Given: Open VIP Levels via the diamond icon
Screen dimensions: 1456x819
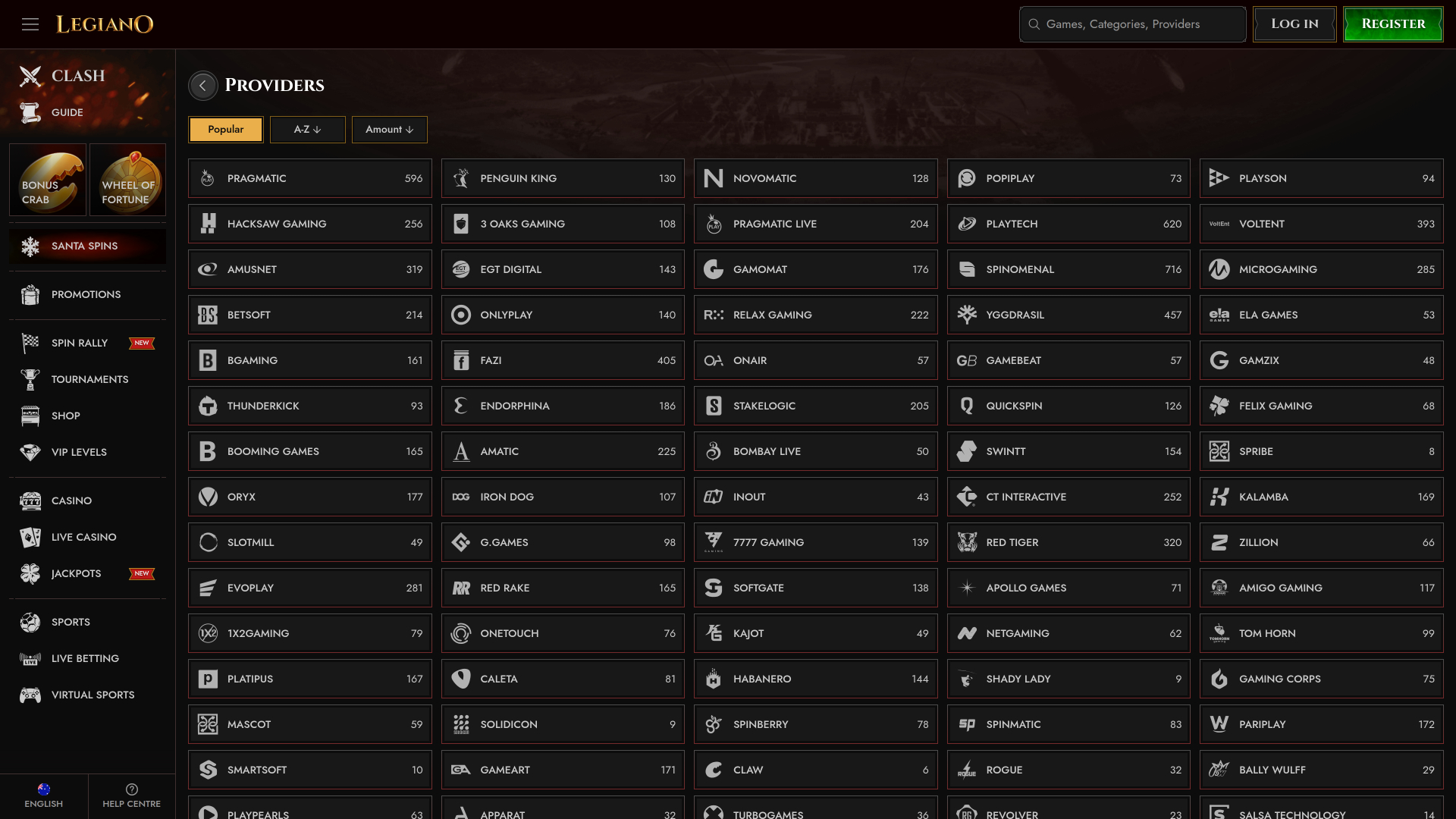Looking at the screenshot, I should pyautogui.click(x=30, y=452).
